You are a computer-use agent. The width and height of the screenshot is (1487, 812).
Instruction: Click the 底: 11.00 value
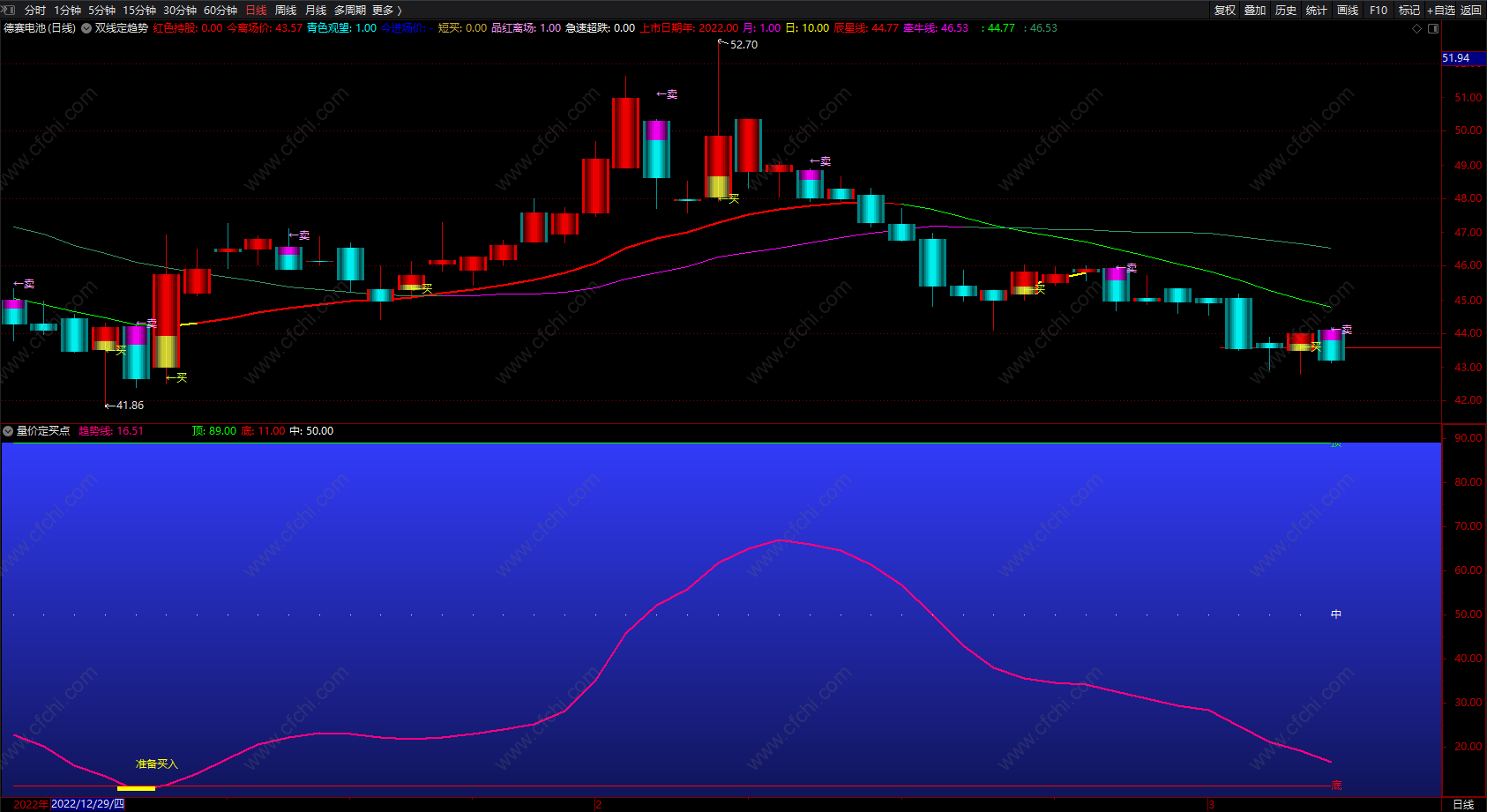tap(264, 431)
